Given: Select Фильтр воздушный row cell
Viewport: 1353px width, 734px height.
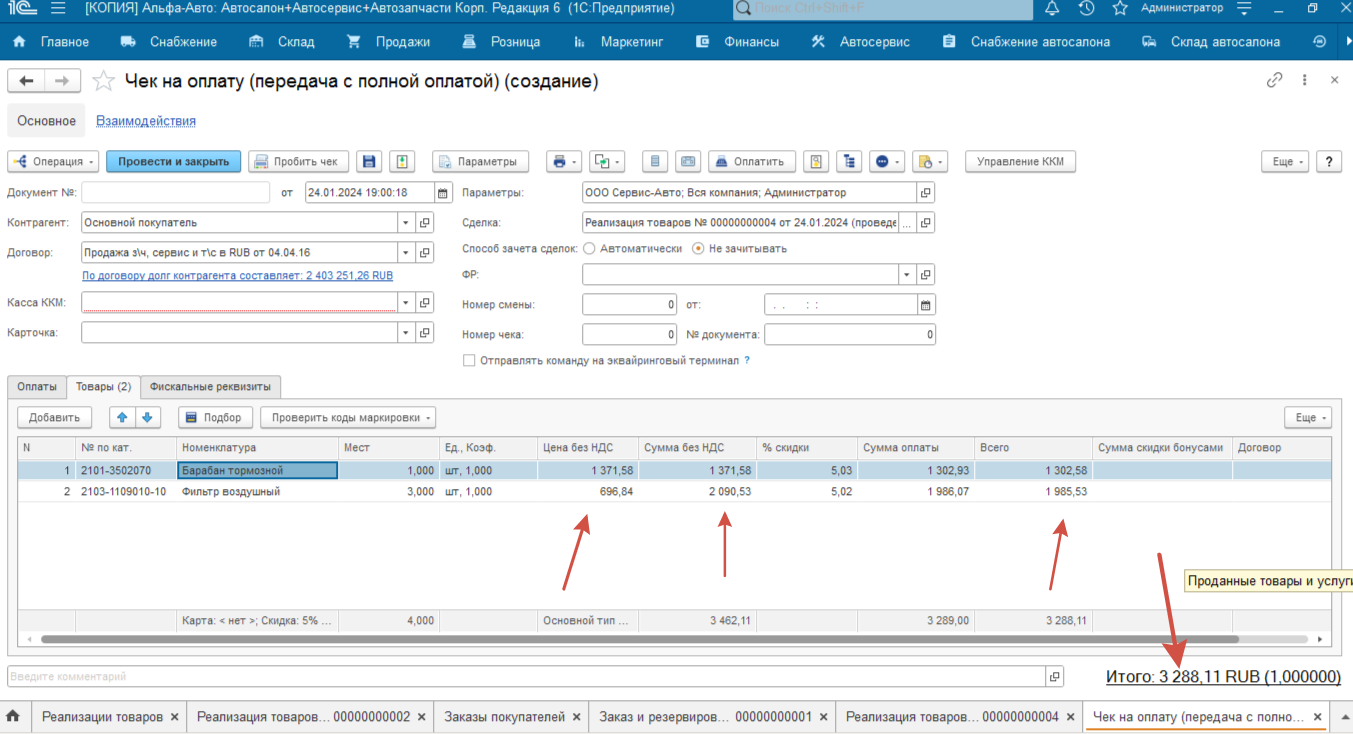Looking at the screenshot, I should [x=258, y=491].
